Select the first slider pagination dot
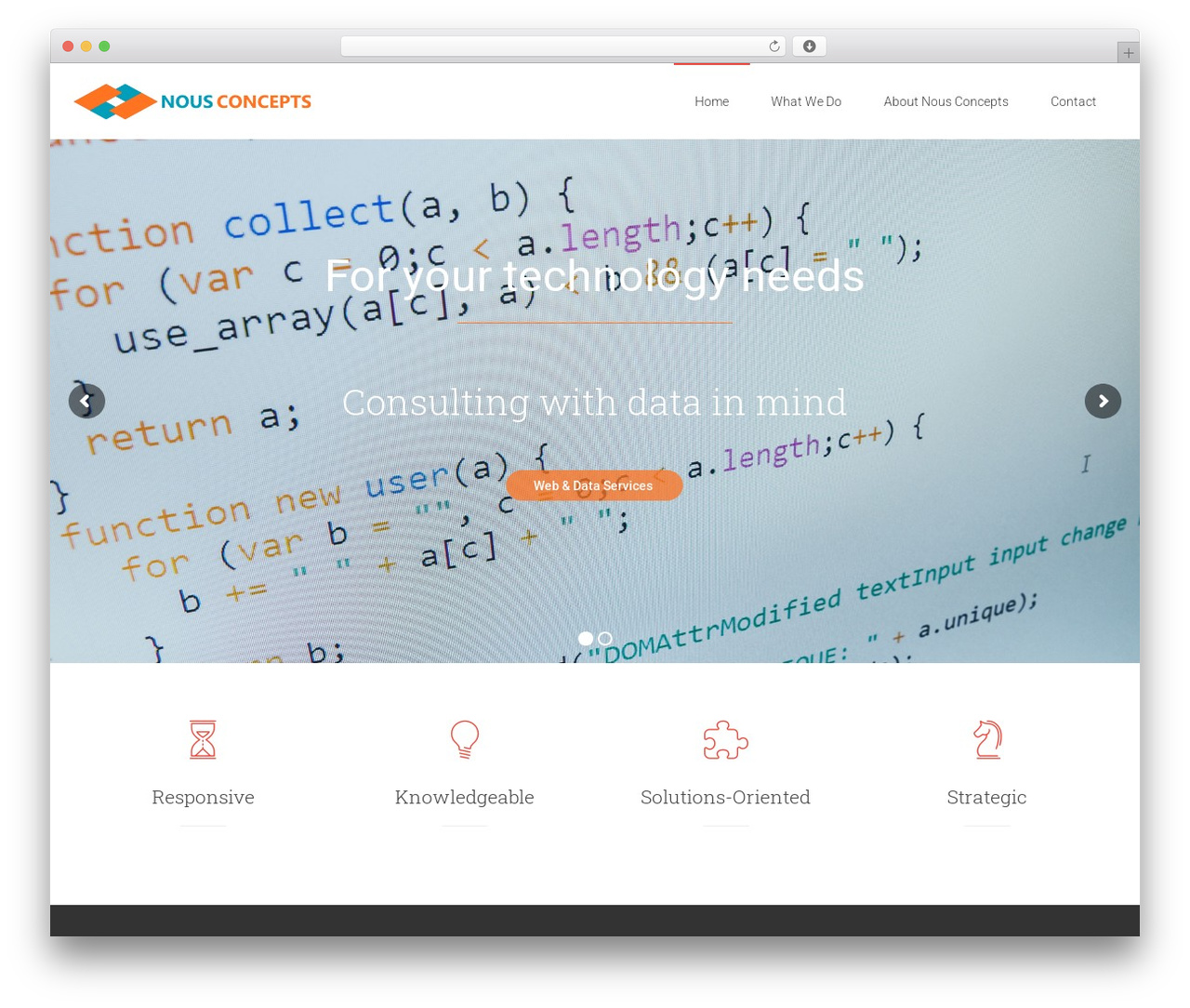 pos(586,639)
